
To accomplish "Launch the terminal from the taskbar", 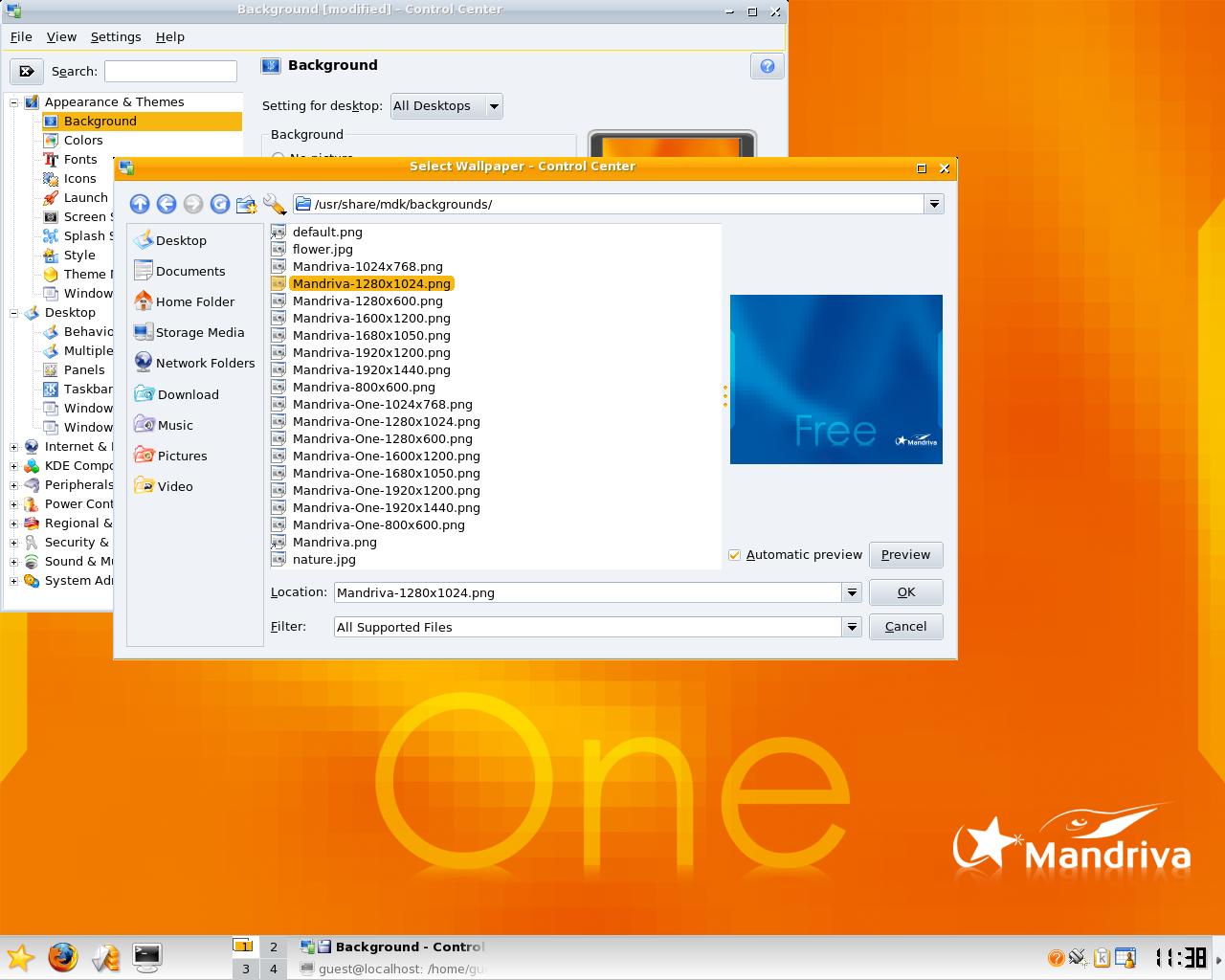I will coord(146,957).
